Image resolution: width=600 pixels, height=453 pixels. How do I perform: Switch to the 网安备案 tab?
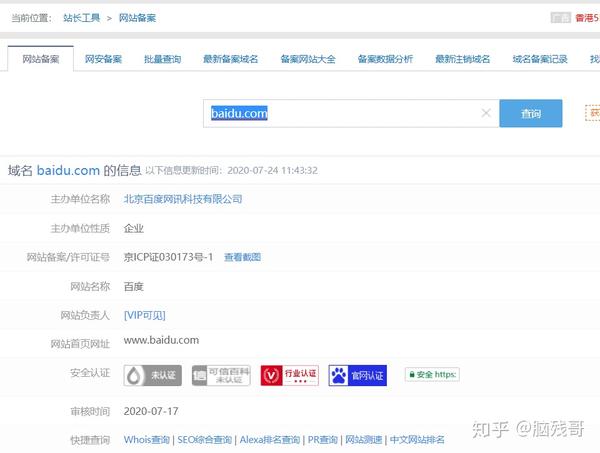[x=103, y=59]
